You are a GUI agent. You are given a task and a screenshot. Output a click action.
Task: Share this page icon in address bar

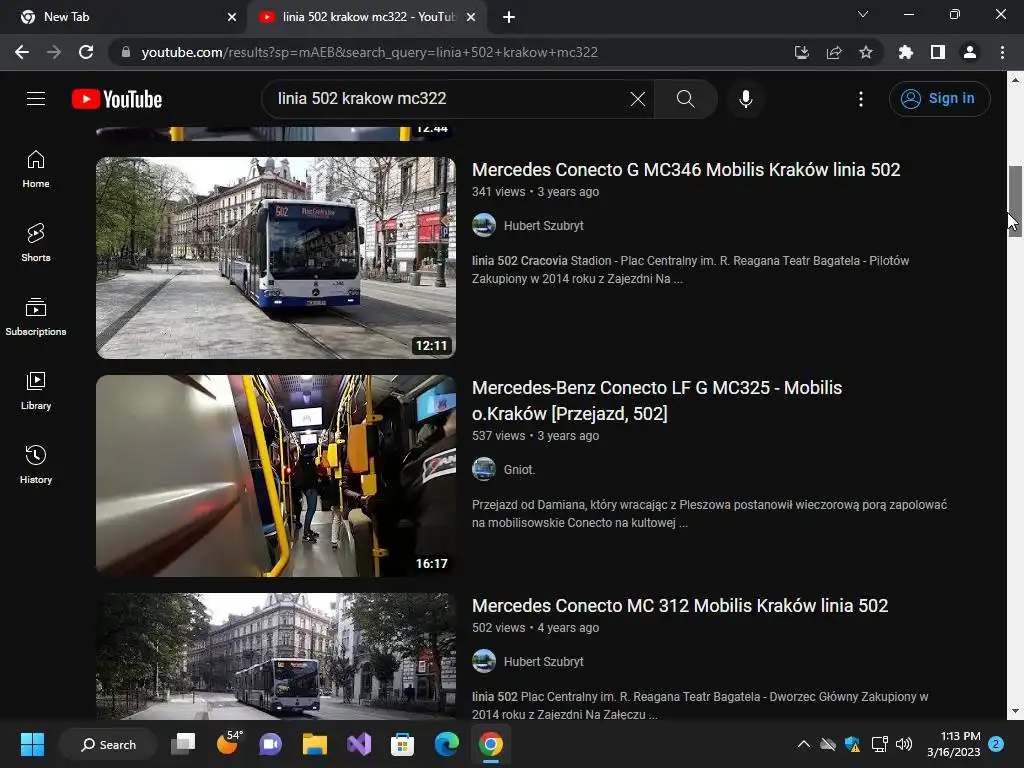coord(834,52)
